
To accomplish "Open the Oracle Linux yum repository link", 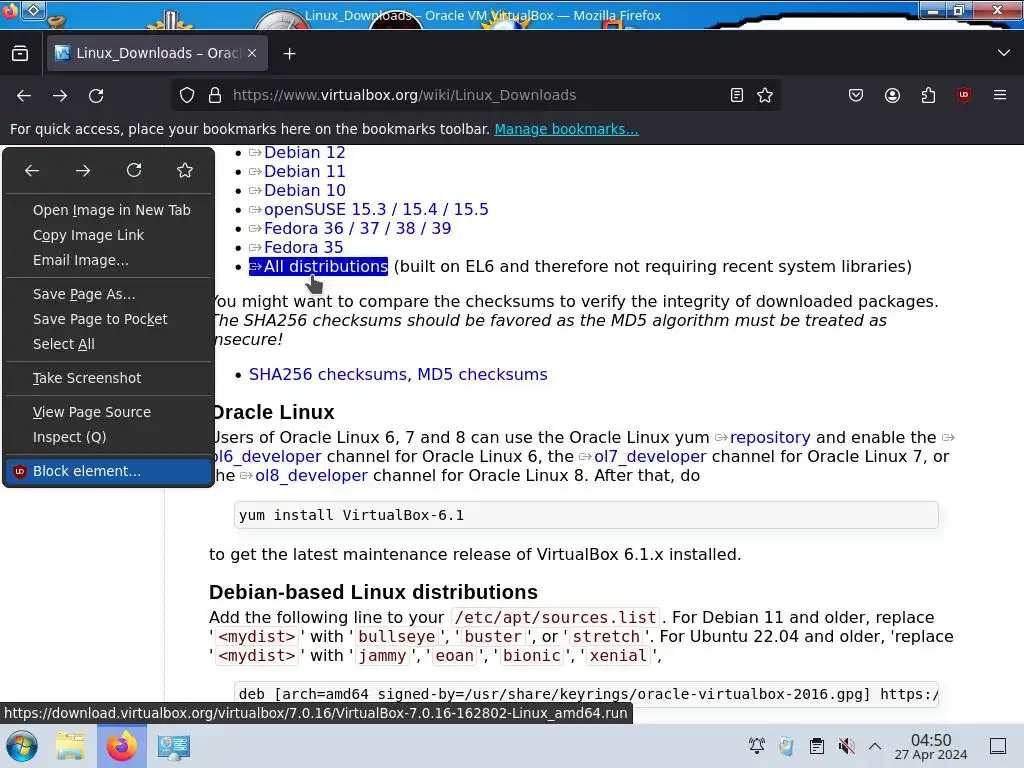I will point(770,437).
